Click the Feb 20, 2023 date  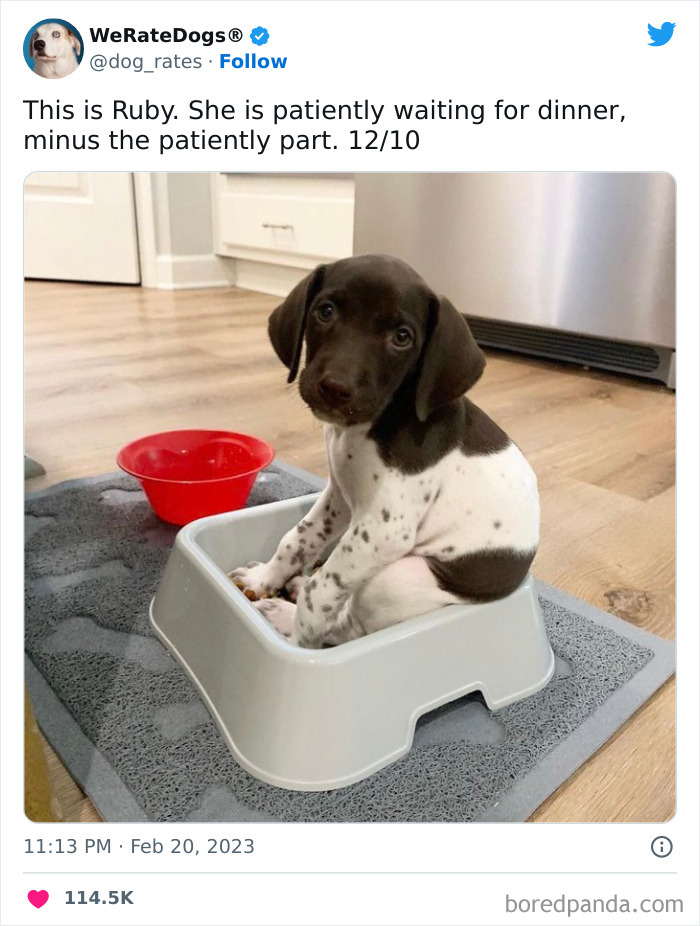(x=193, y=846)
